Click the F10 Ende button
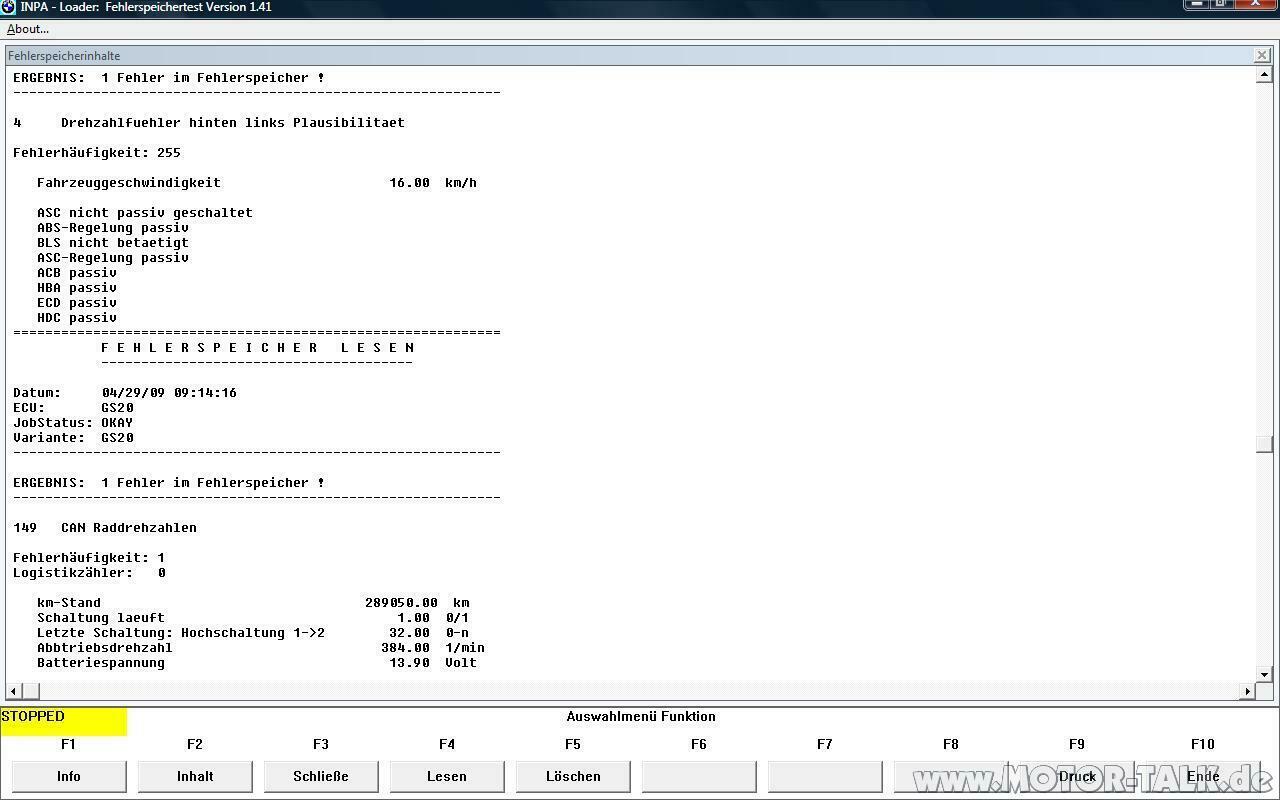Viewport: 1280px width, 800px height. coord(1203,776)
